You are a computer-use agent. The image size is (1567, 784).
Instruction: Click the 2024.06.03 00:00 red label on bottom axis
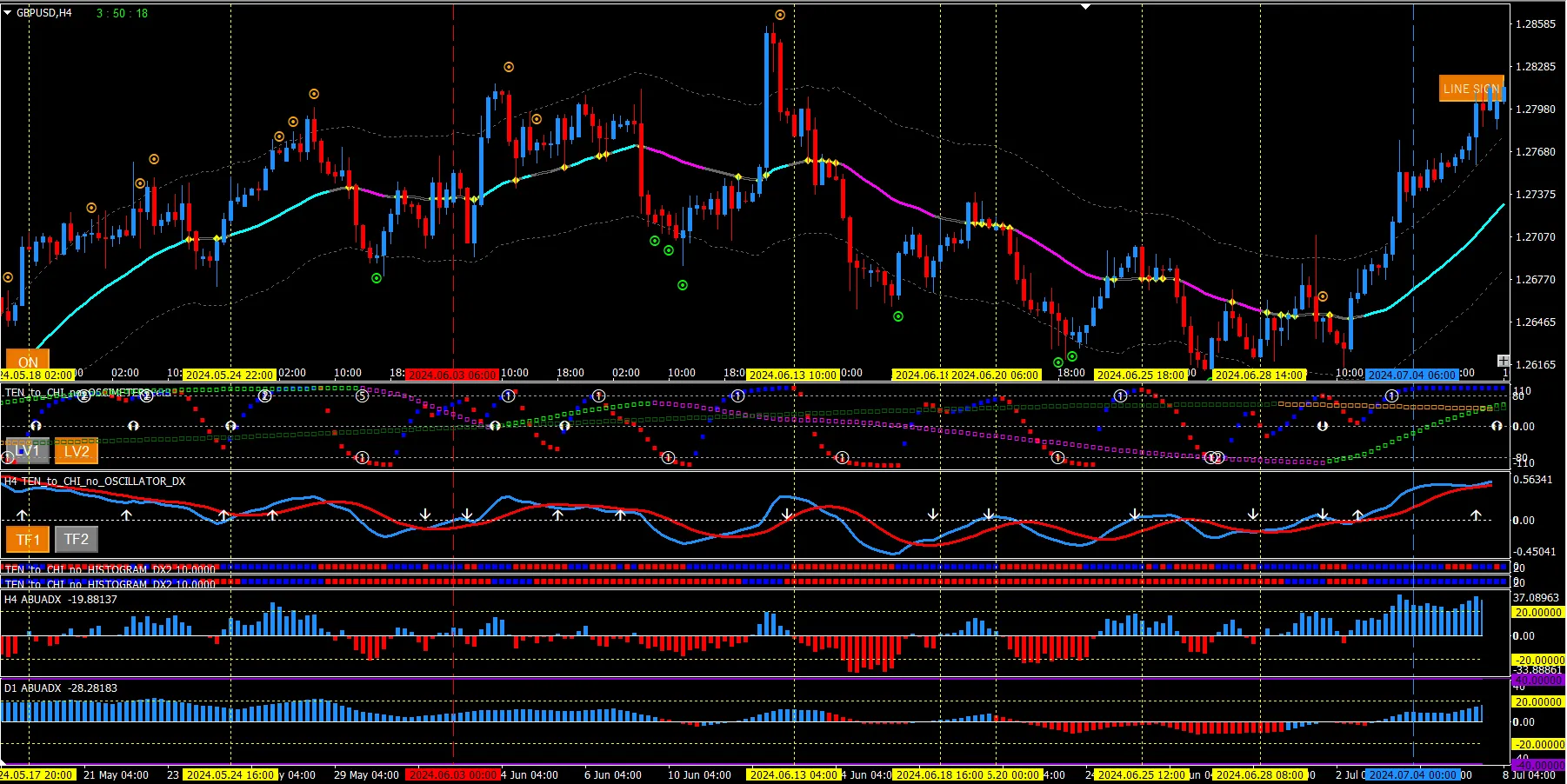(452, 774)
